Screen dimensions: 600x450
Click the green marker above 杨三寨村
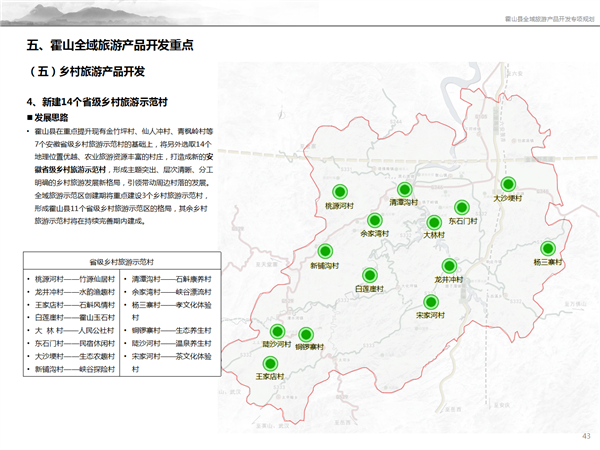pos(548,249)
